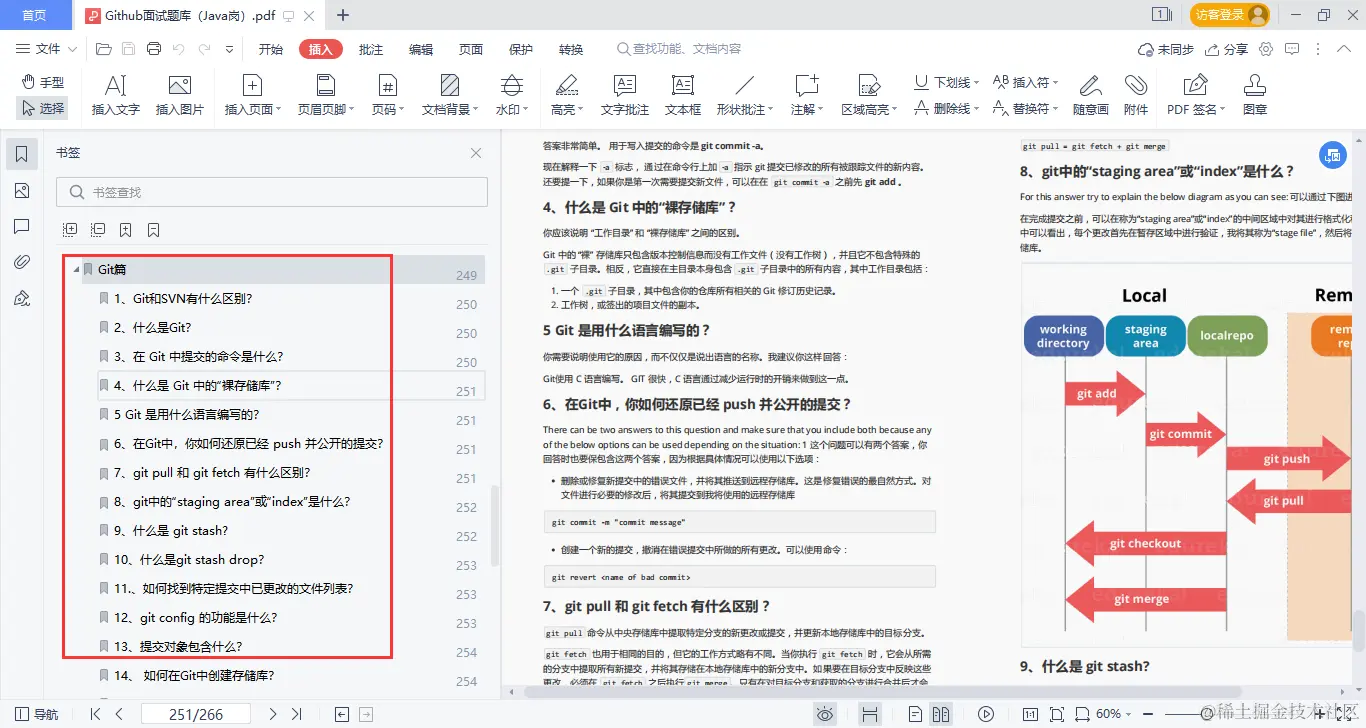Open the 插入图片 (Insert Picture) tool
This screenshot has height=728, width=1366.
tap(179, 94)
